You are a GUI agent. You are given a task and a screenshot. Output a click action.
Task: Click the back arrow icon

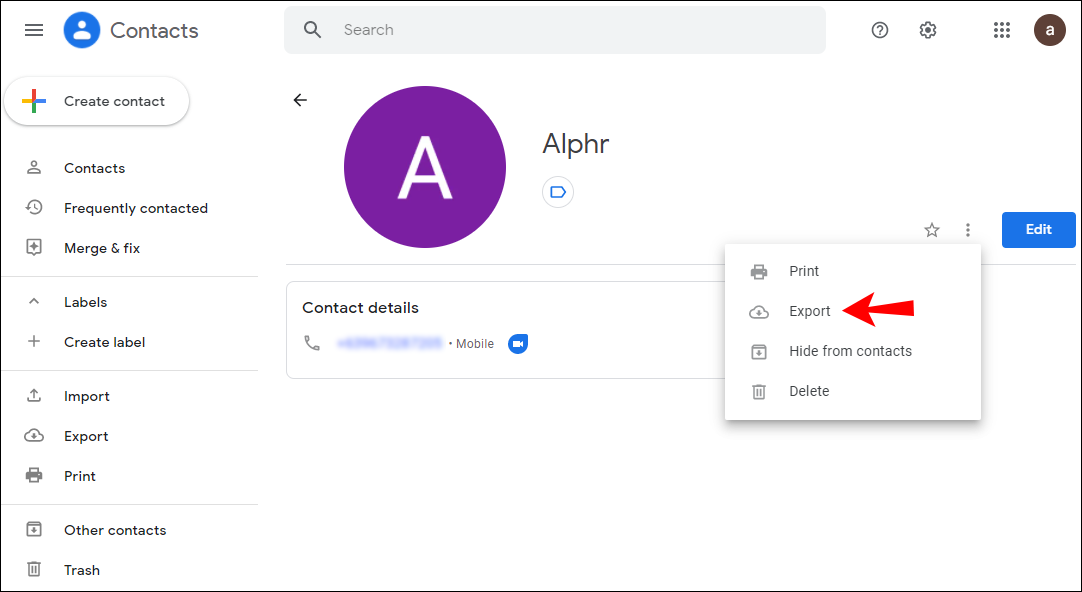[300, 100]
